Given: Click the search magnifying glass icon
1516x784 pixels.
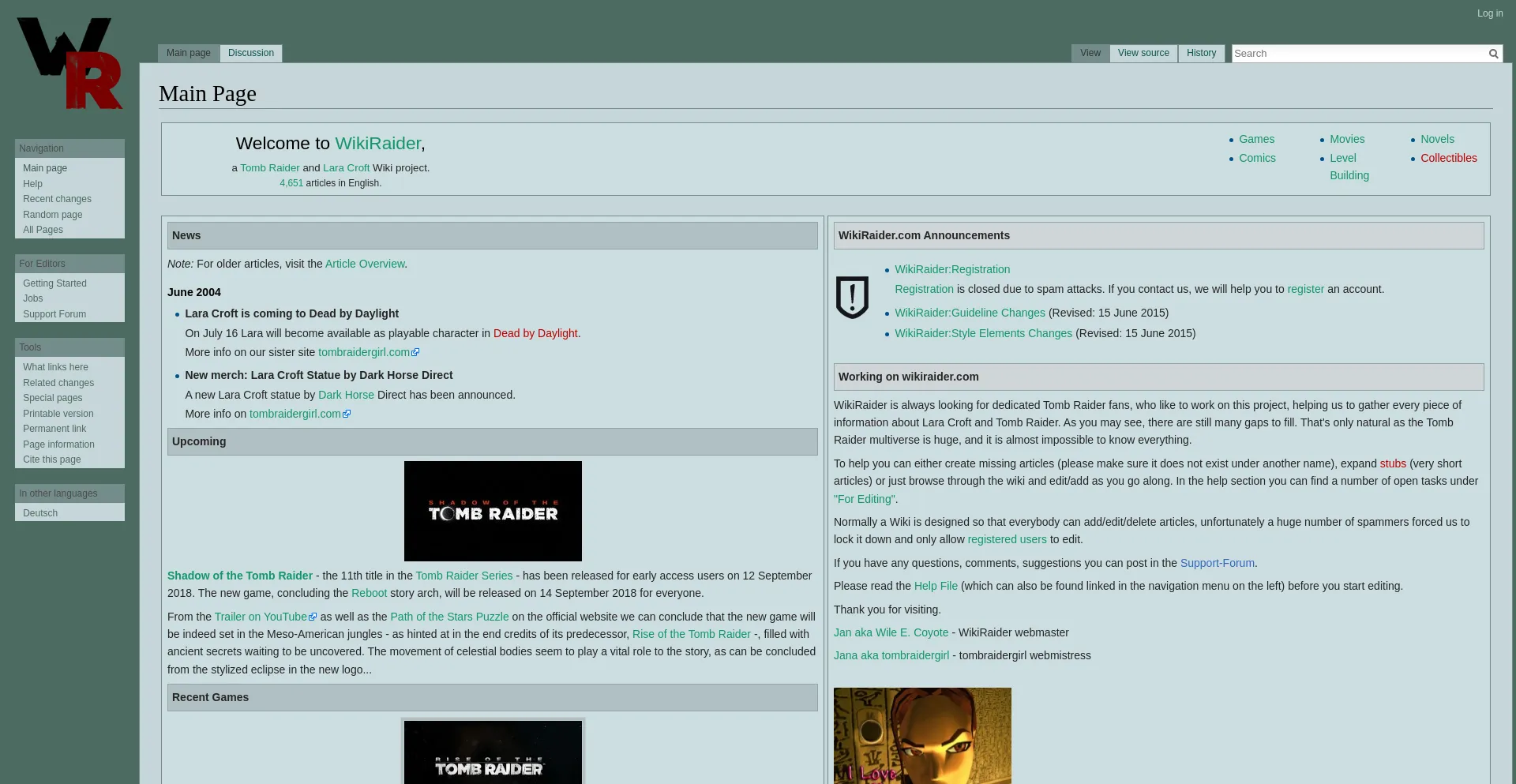Looking at the screenshot, I should click(1493, 54).
